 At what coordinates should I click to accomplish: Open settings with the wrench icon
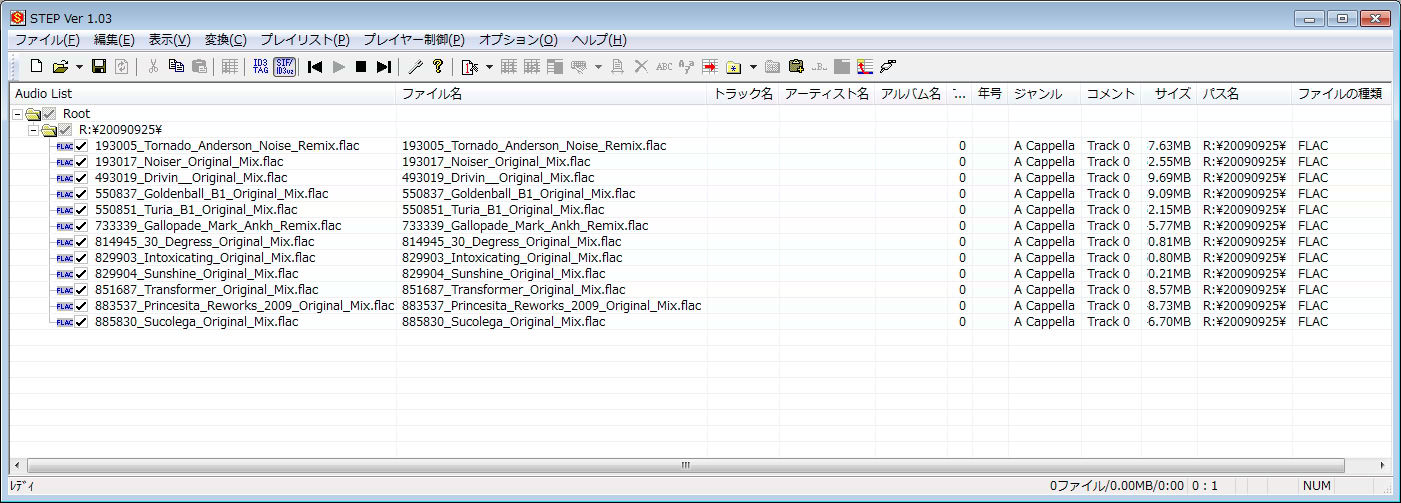pyautogui.click(x=416, y=67)
